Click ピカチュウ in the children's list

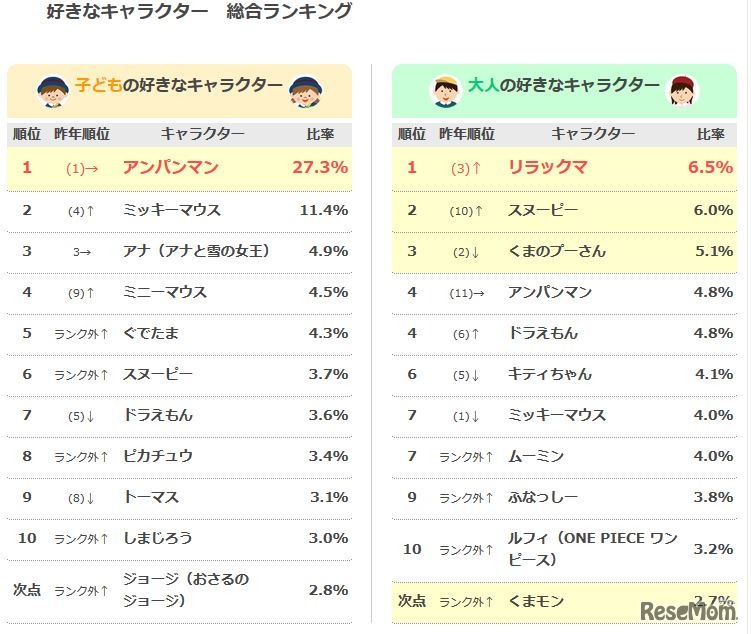click(x=158, y=456)
